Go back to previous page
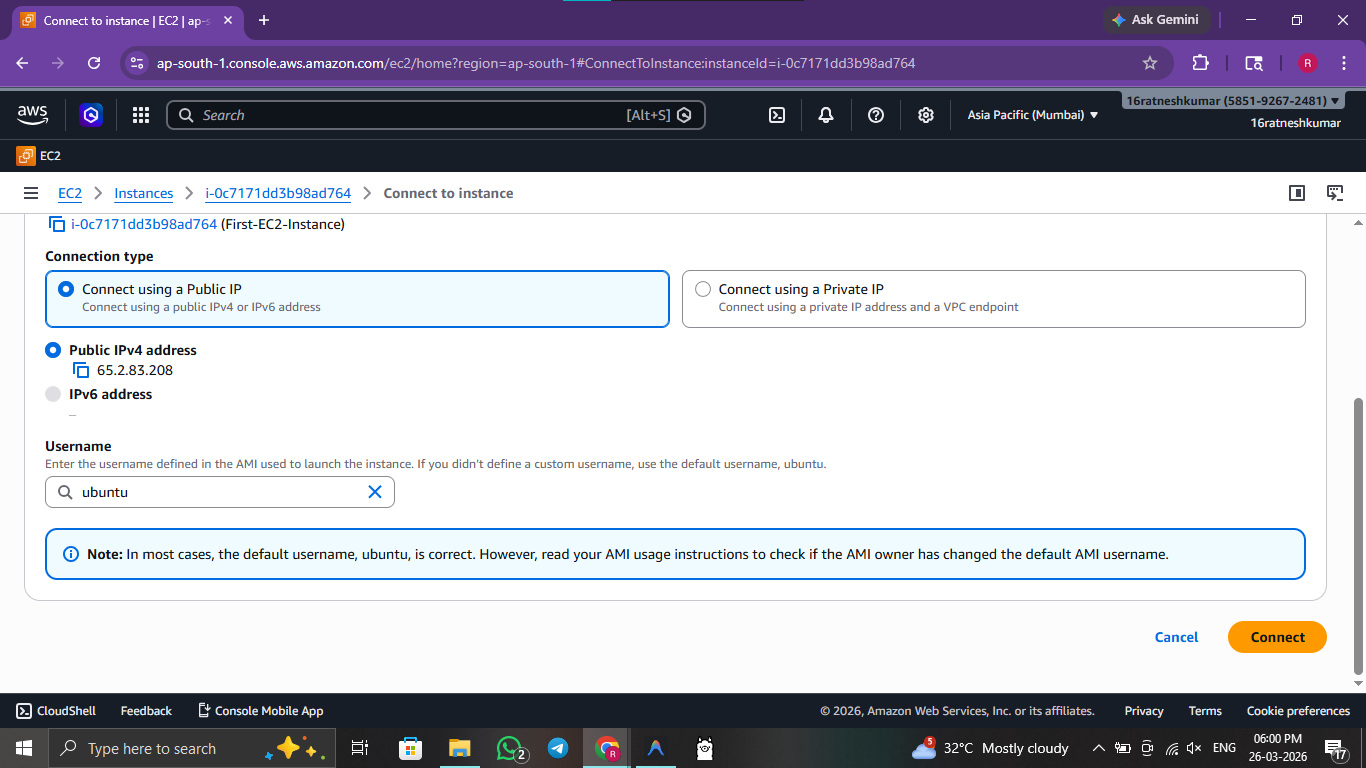The image size is (1366, 768). [x=23, y=63]
